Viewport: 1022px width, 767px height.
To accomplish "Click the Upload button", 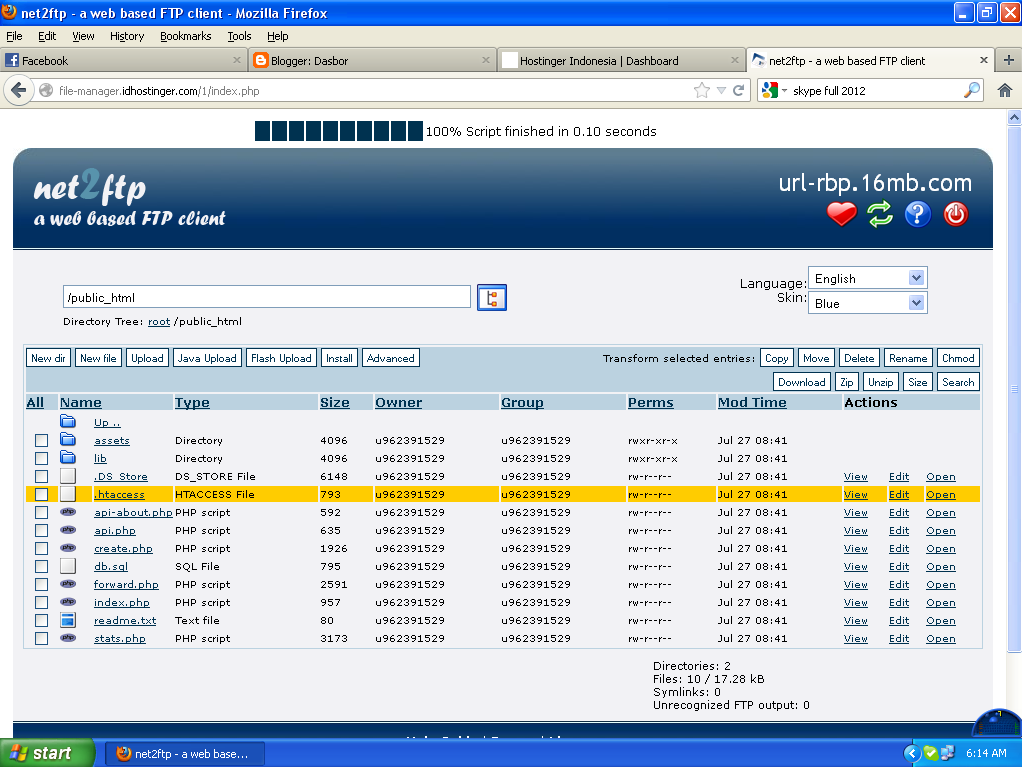I will coord(147,358).
